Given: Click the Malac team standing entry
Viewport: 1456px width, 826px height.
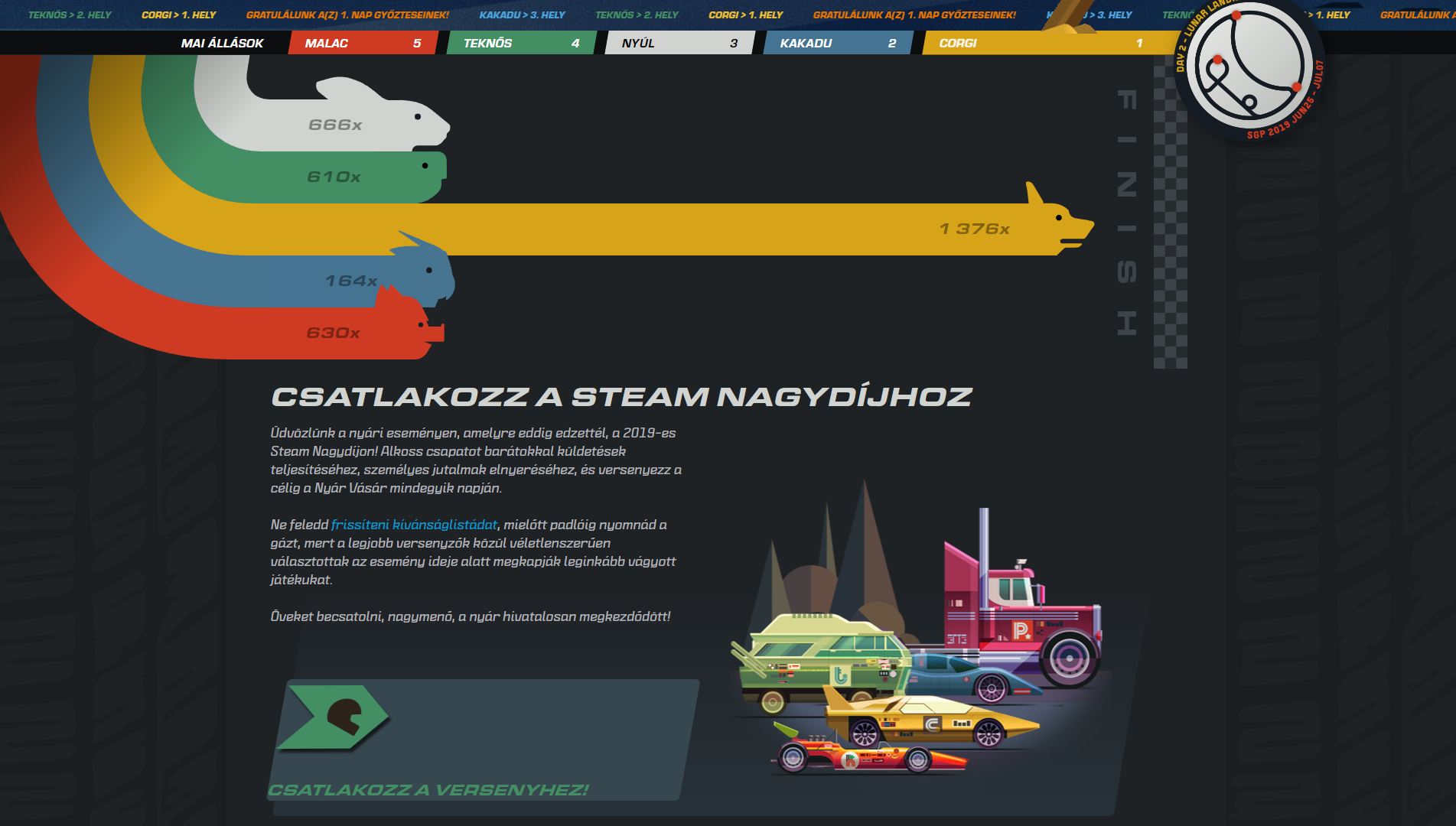Looking at the screenshot, I should (x=363, y=43).
